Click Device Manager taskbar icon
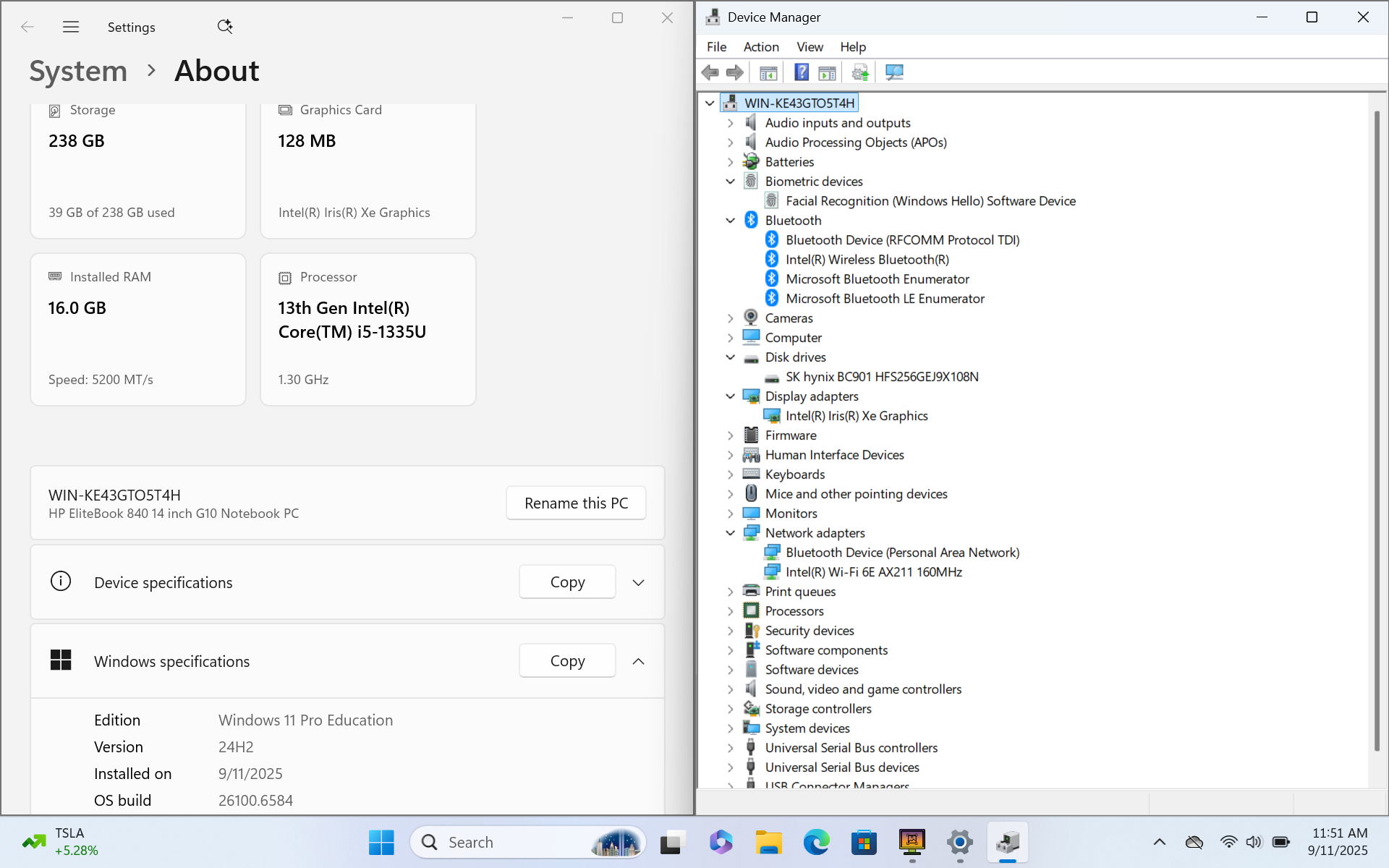The height and width of the screenshot is (868, 1389). (x=1008, y=842)
